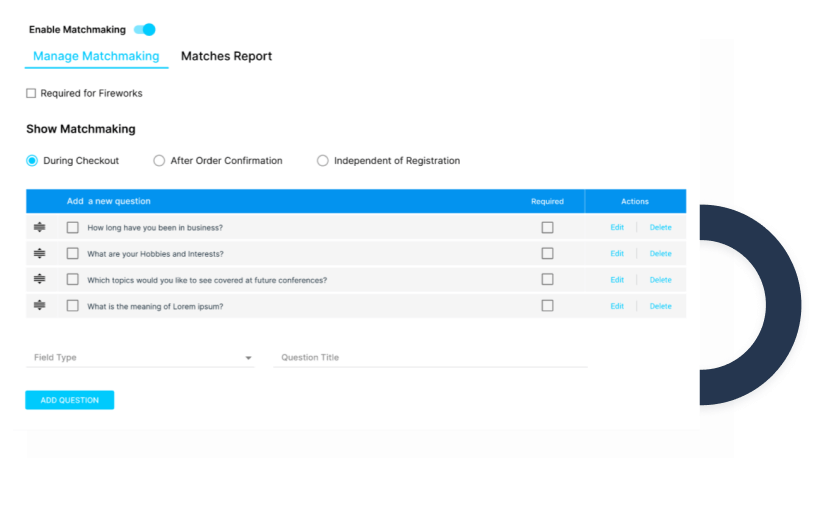Mark Hobbies and Interests question as required
The height and width of the screenshot is (506, 828).
547,254
